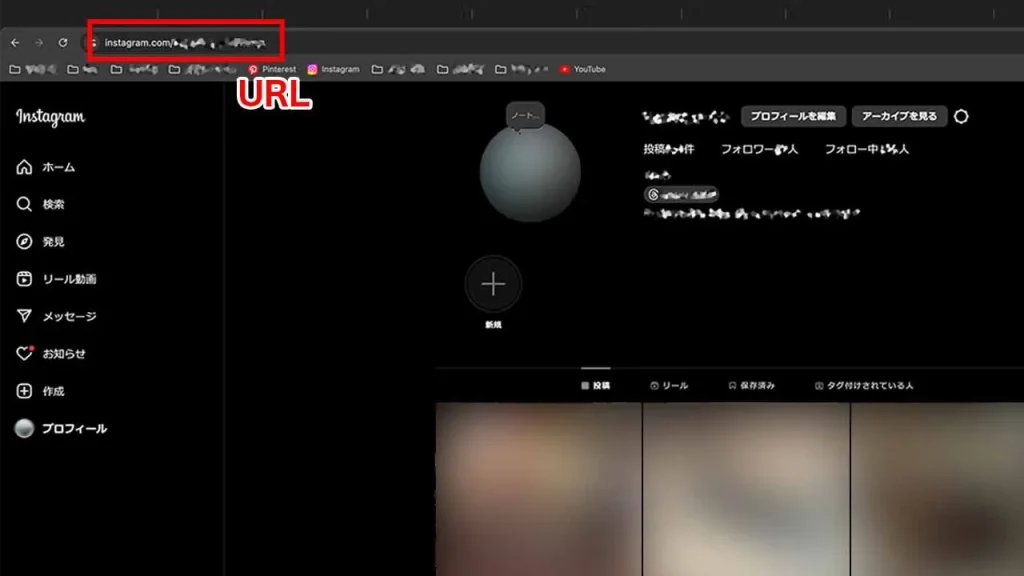Open プロフィール in sidebar
The height and width of the screenshot is (576, 1024).
click(61, 428)
